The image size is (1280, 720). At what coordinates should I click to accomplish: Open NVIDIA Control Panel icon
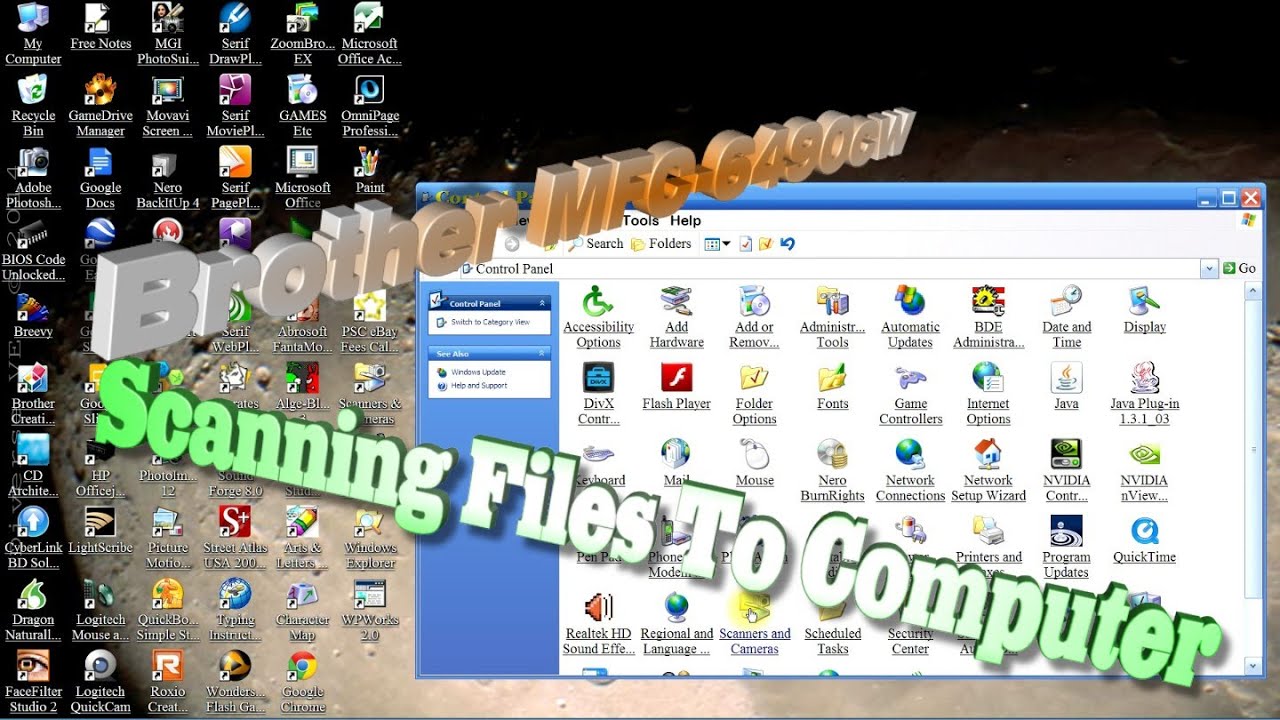tap(1066, 471)
